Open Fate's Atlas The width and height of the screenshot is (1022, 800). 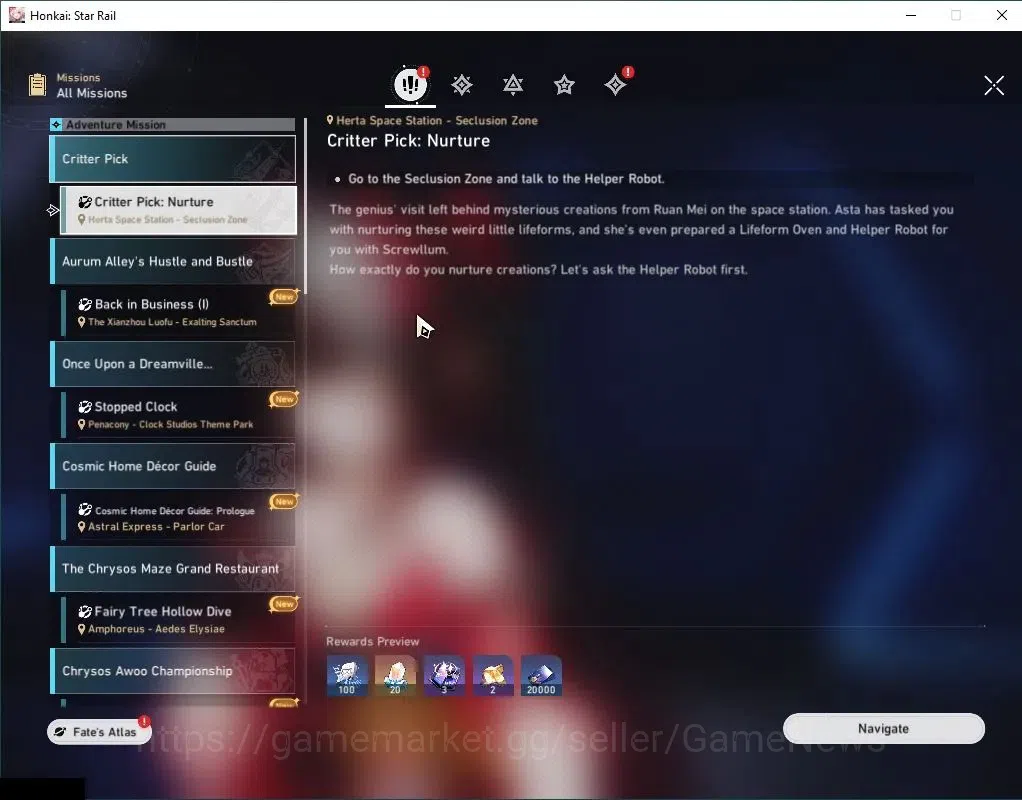99,732
